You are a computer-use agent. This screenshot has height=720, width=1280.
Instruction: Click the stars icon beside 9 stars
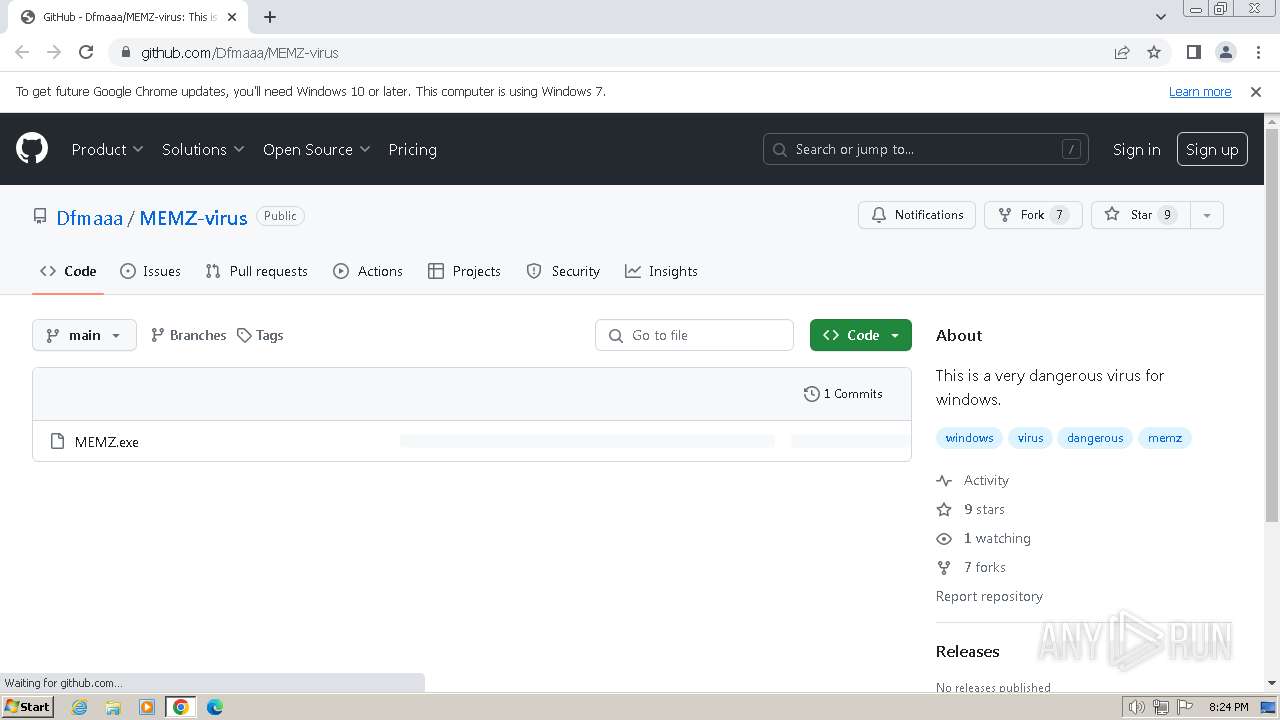click(x=944, y=509)
